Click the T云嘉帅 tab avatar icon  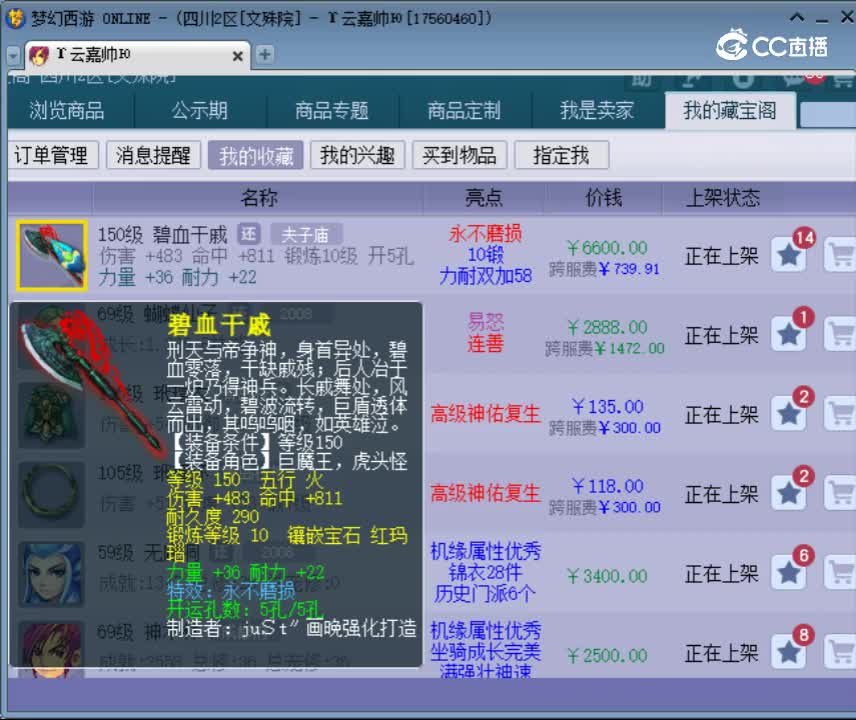[x=39, y=56]
